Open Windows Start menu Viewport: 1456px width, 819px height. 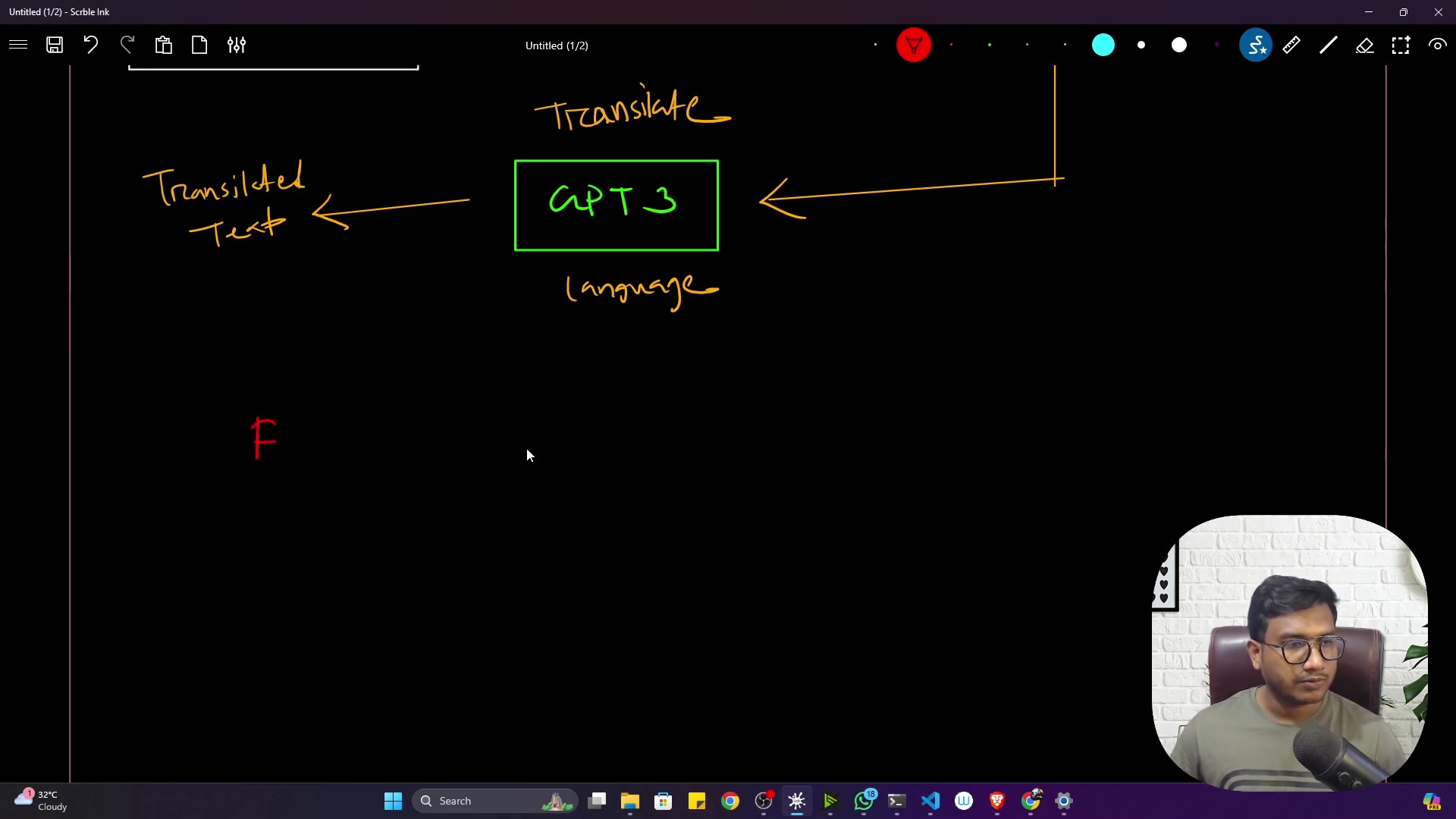point(393,801)
